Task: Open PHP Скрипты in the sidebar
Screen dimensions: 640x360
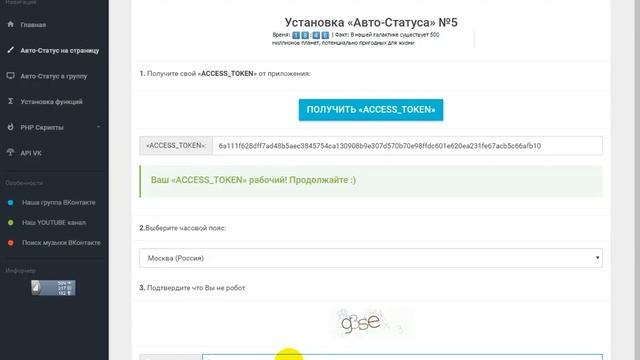Action: (42, 127)
